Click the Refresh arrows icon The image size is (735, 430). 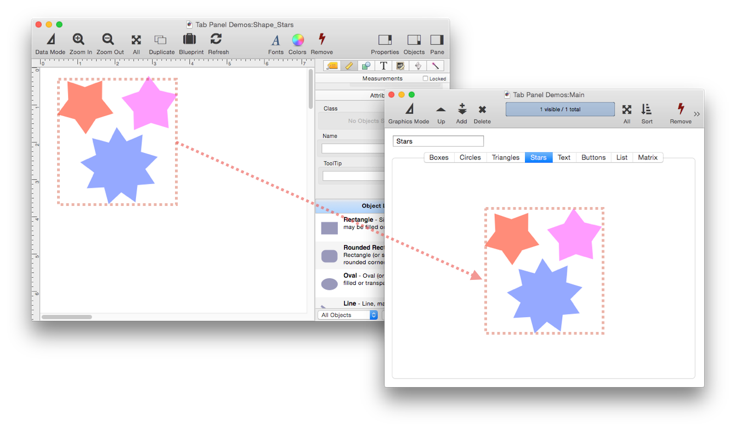(216, 39)
